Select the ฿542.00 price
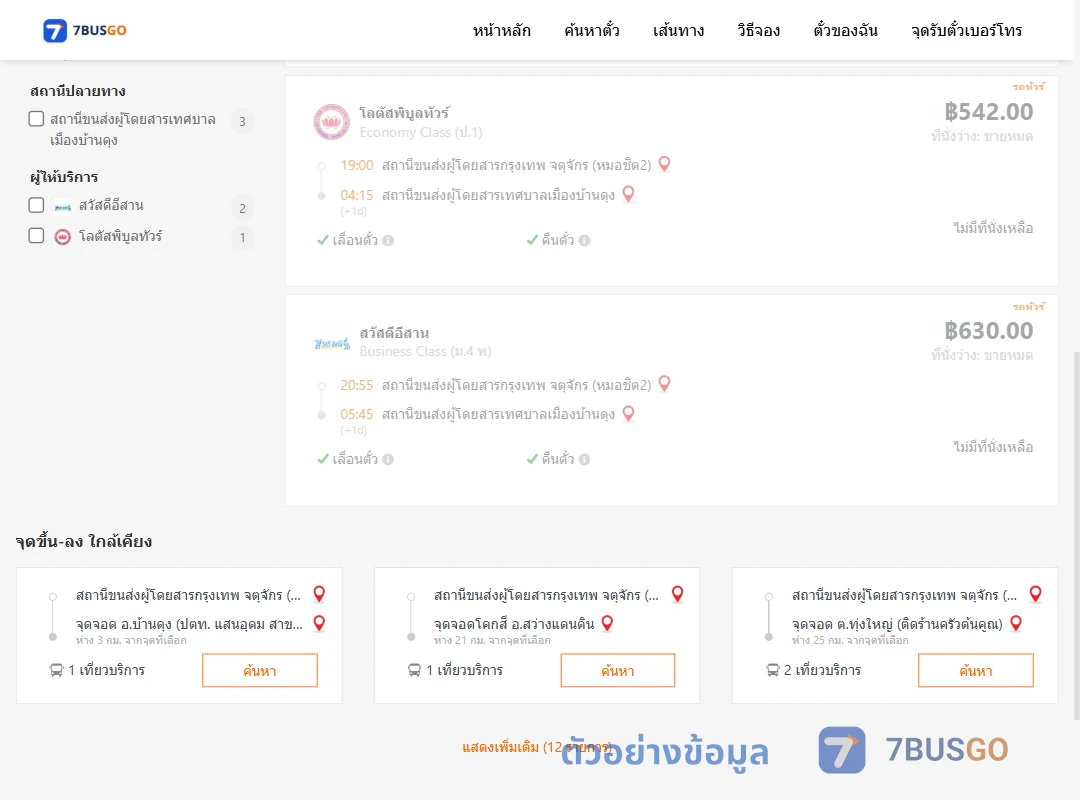The image size is (1080, 800). coord(988,112)
